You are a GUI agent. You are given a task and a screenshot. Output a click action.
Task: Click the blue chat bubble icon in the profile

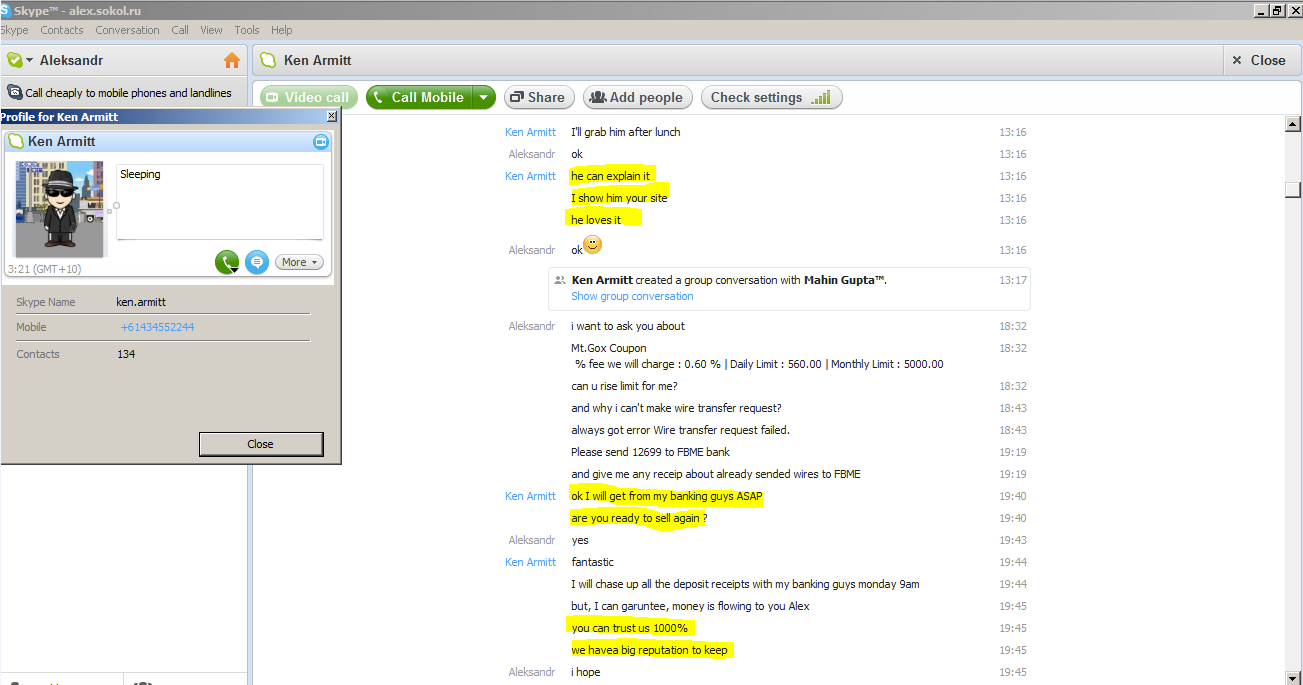click(257, 262)
